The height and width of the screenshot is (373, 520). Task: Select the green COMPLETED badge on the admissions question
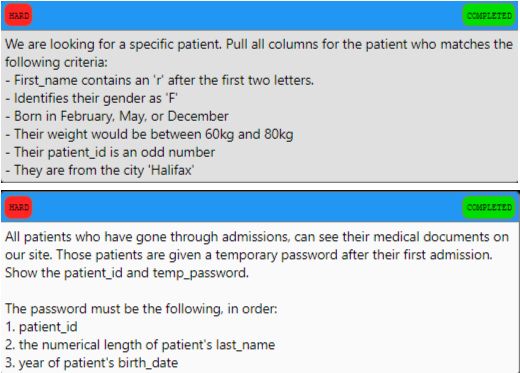[489, 207]
